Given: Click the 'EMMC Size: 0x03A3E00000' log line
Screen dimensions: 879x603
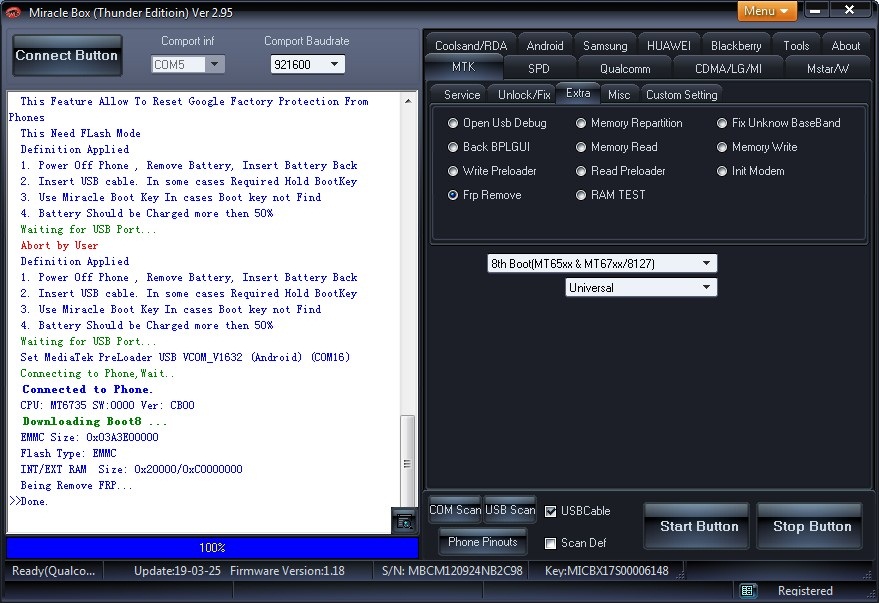Looking at the screenshot, I should [x=89, y=437].
